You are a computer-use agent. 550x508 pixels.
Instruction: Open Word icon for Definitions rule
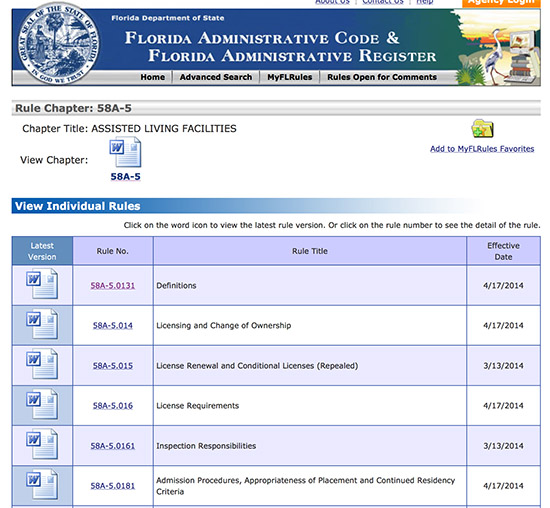(42, 283)
